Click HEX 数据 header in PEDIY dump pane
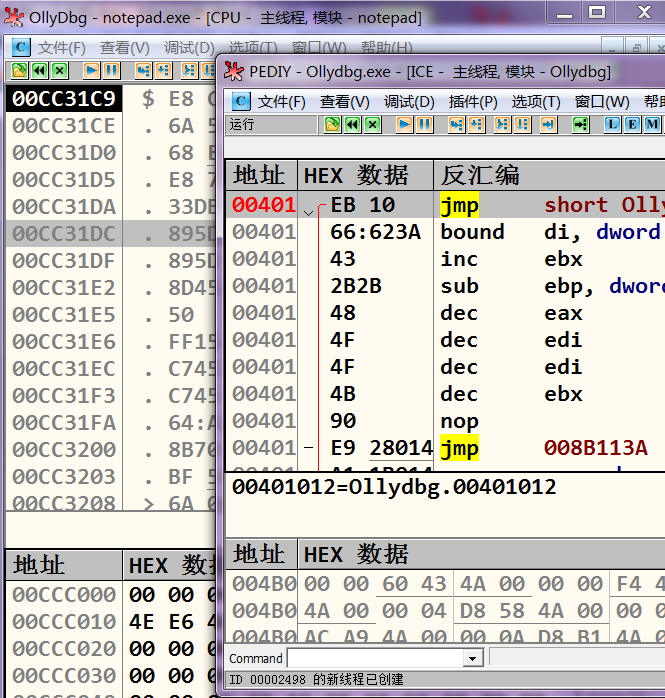 482,554
